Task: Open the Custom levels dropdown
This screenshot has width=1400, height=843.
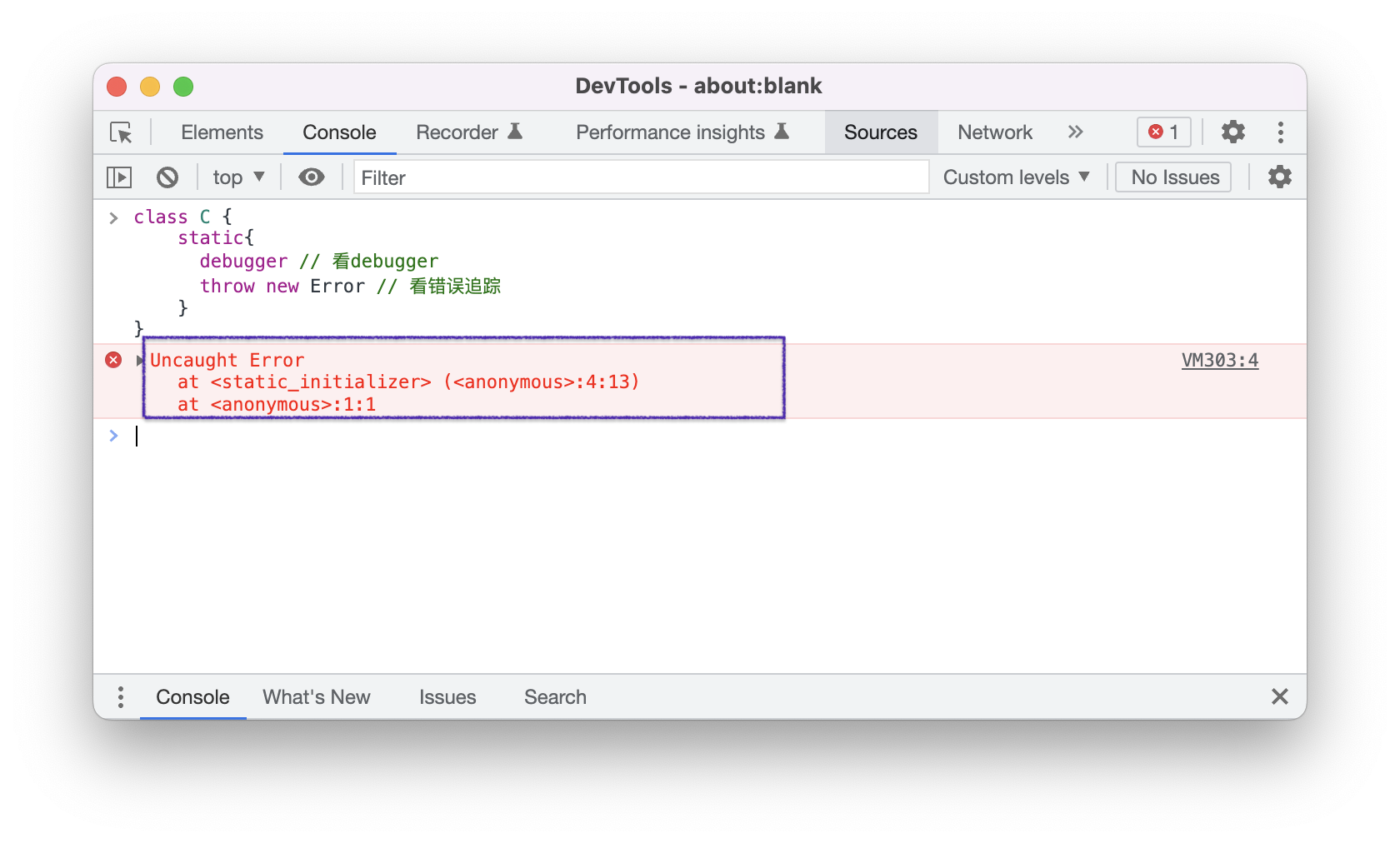Action: pyautogui.click(x=1017, y=177)
